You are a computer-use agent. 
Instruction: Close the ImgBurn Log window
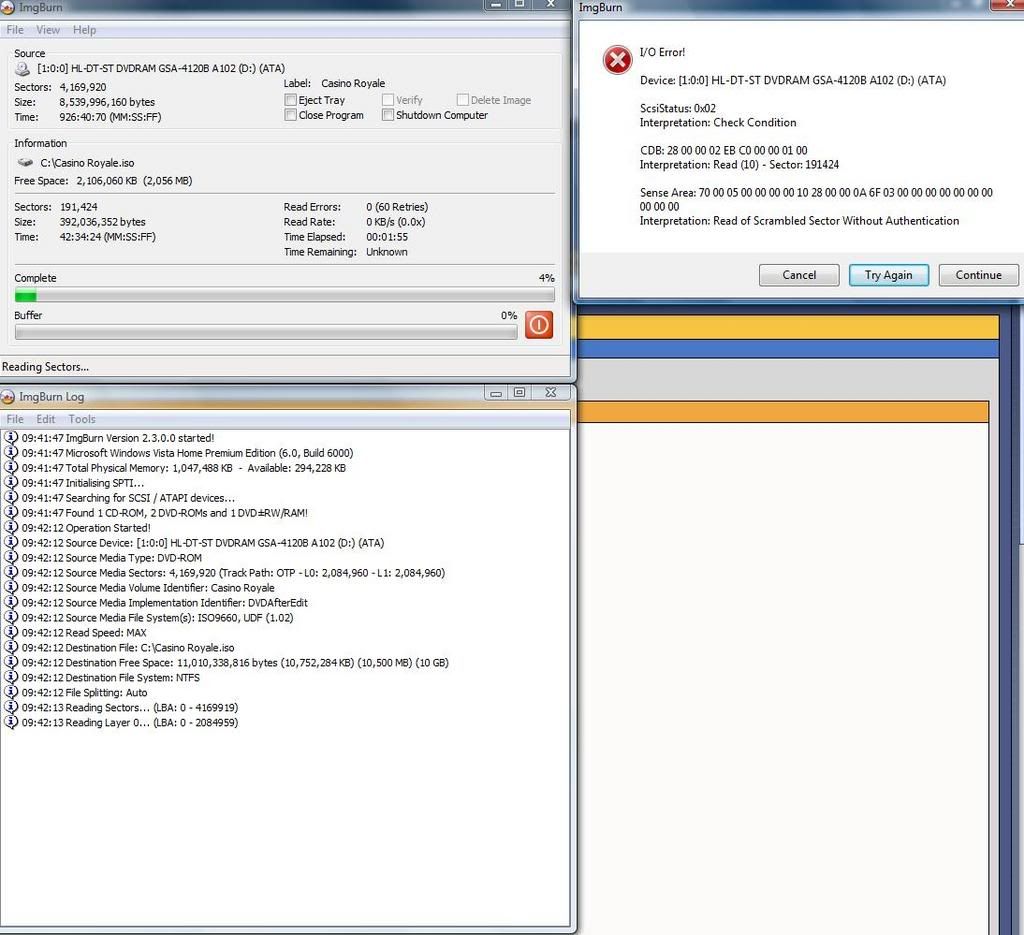pyautogui.click(x=551, y=392)
